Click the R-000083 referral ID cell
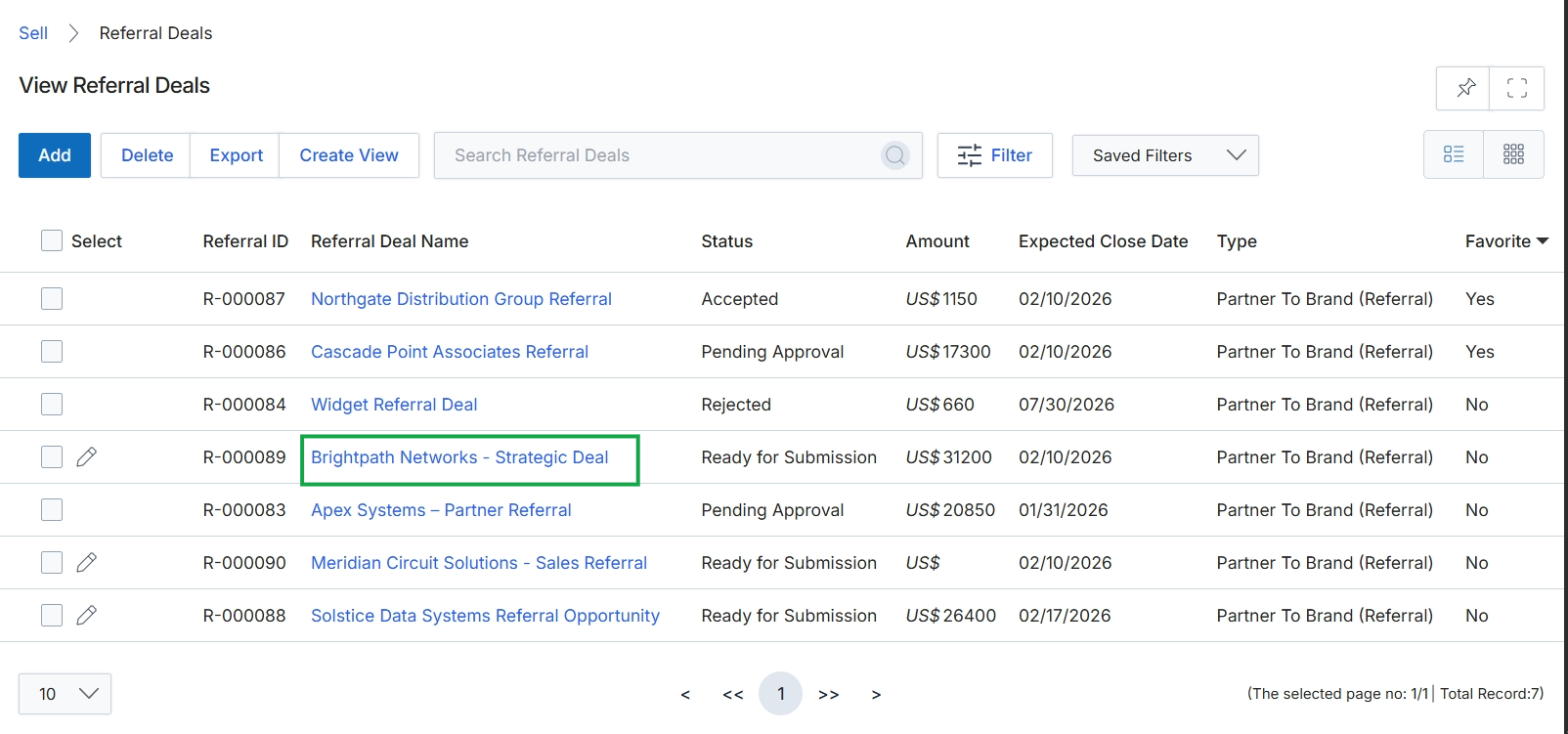Screen dimensions: 1568x734 point(244,510)
